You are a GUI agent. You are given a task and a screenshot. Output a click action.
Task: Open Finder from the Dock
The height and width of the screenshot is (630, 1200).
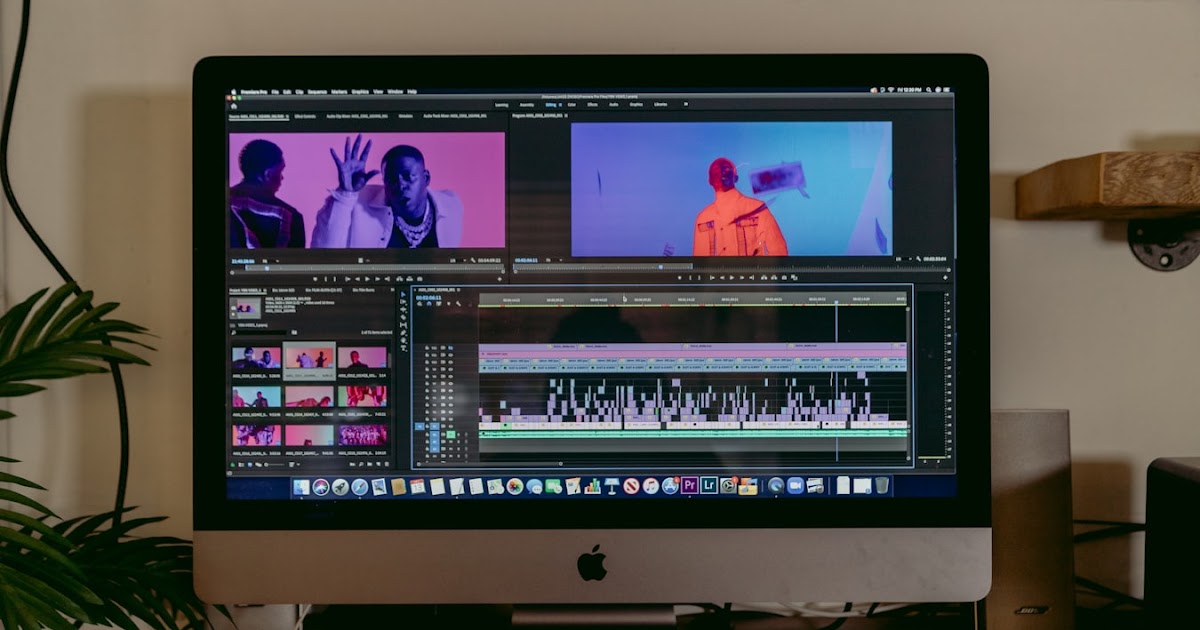tap(301, 486)
